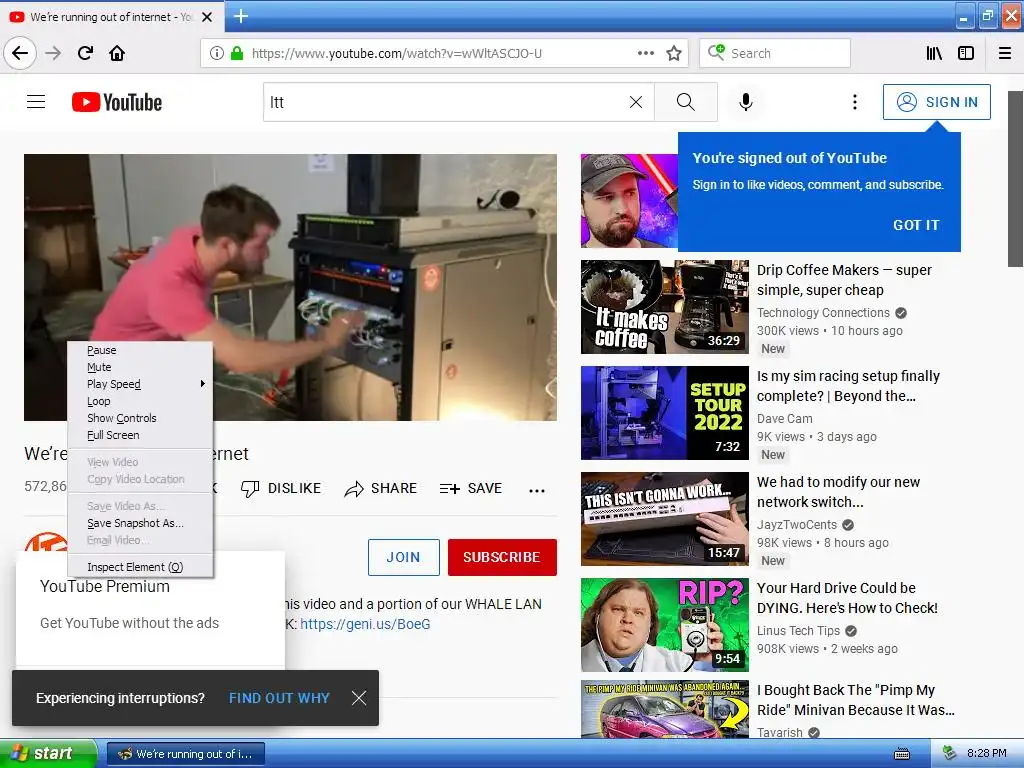This screenshot has width=1024, height=768.
Task: Save the video to a playlist
Action: click(x=471, y=488)
